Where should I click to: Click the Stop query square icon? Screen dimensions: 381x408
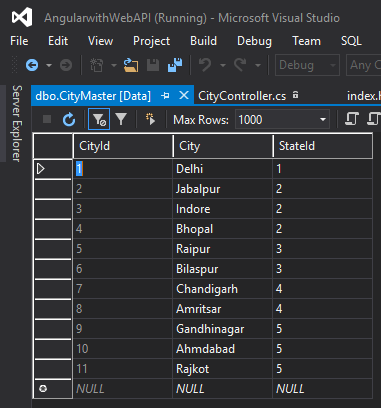[x=47, y=119]
